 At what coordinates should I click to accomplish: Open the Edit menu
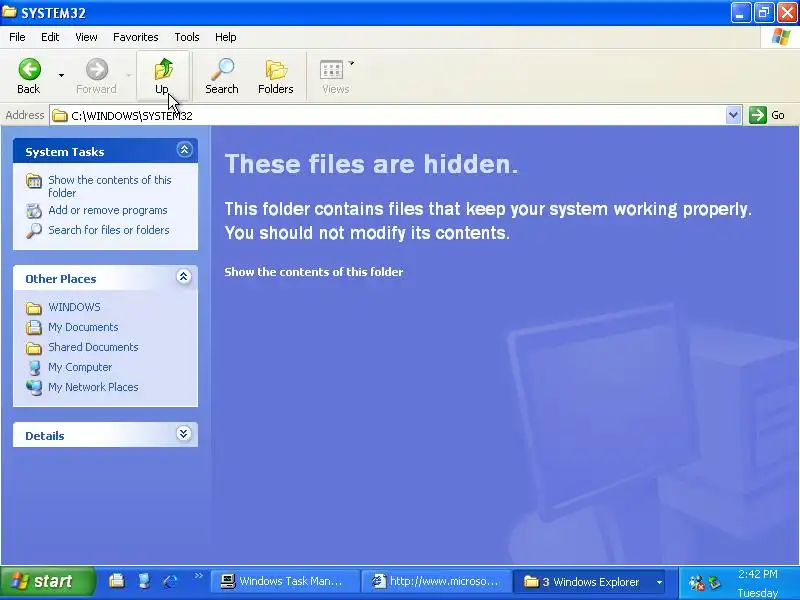[50, 37]
